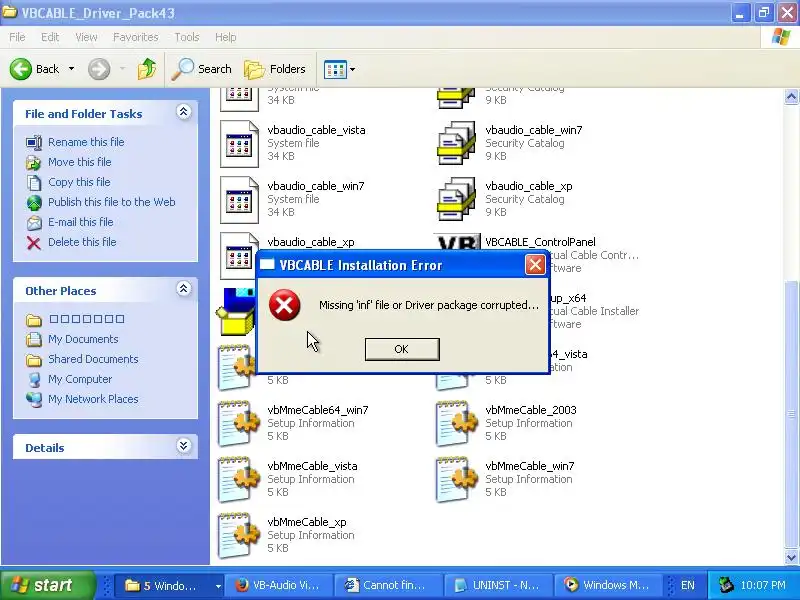Viewport: 800px width, 600px height.
Task: Click Rename this file
Action: tap(86, 142)
